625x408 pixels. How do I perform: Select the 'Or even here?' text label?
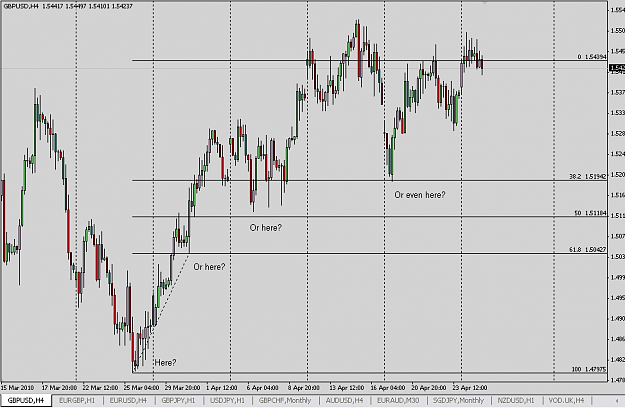(x=420, y=195)
